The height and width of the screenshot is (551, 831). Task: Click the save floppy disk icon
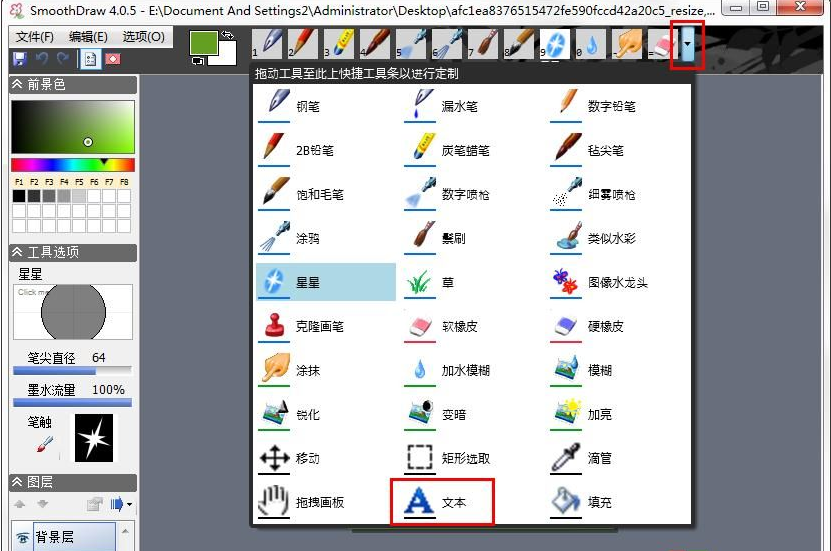point(19,59)
